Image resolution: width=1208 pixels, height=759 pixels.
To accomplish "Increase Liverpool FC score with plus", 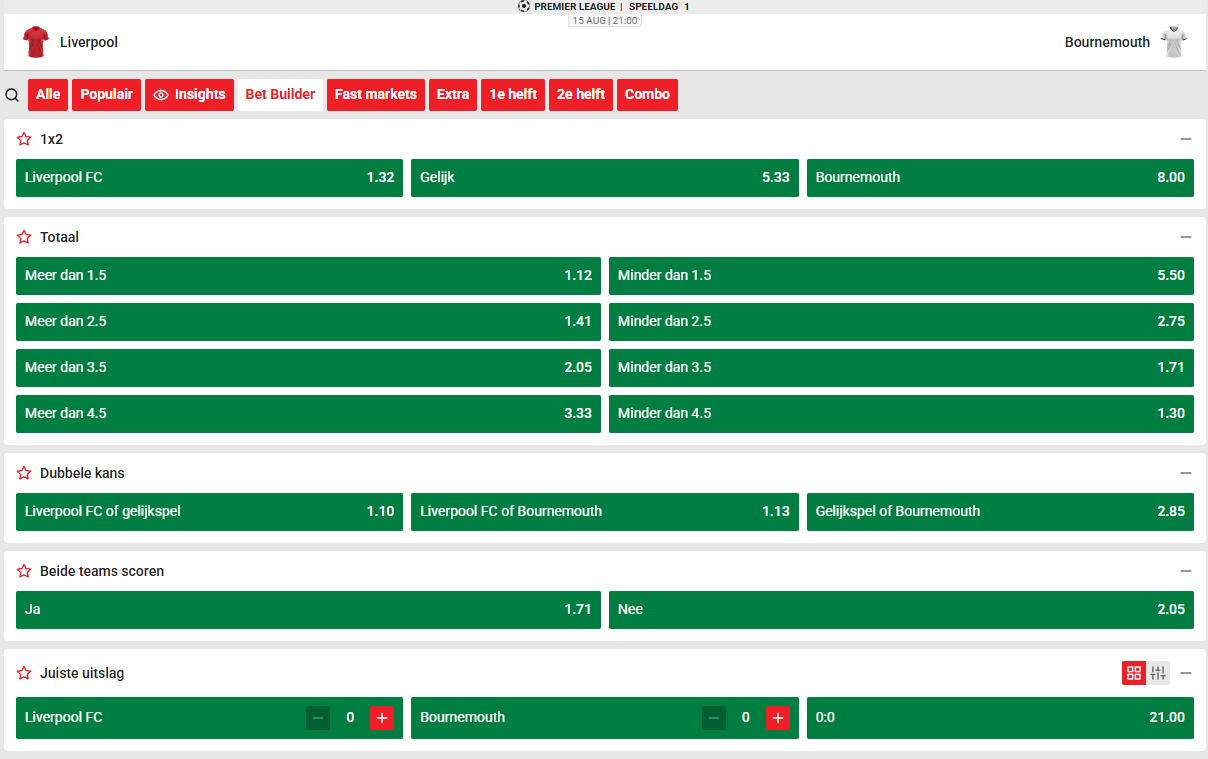I will [x=381, y=717].
